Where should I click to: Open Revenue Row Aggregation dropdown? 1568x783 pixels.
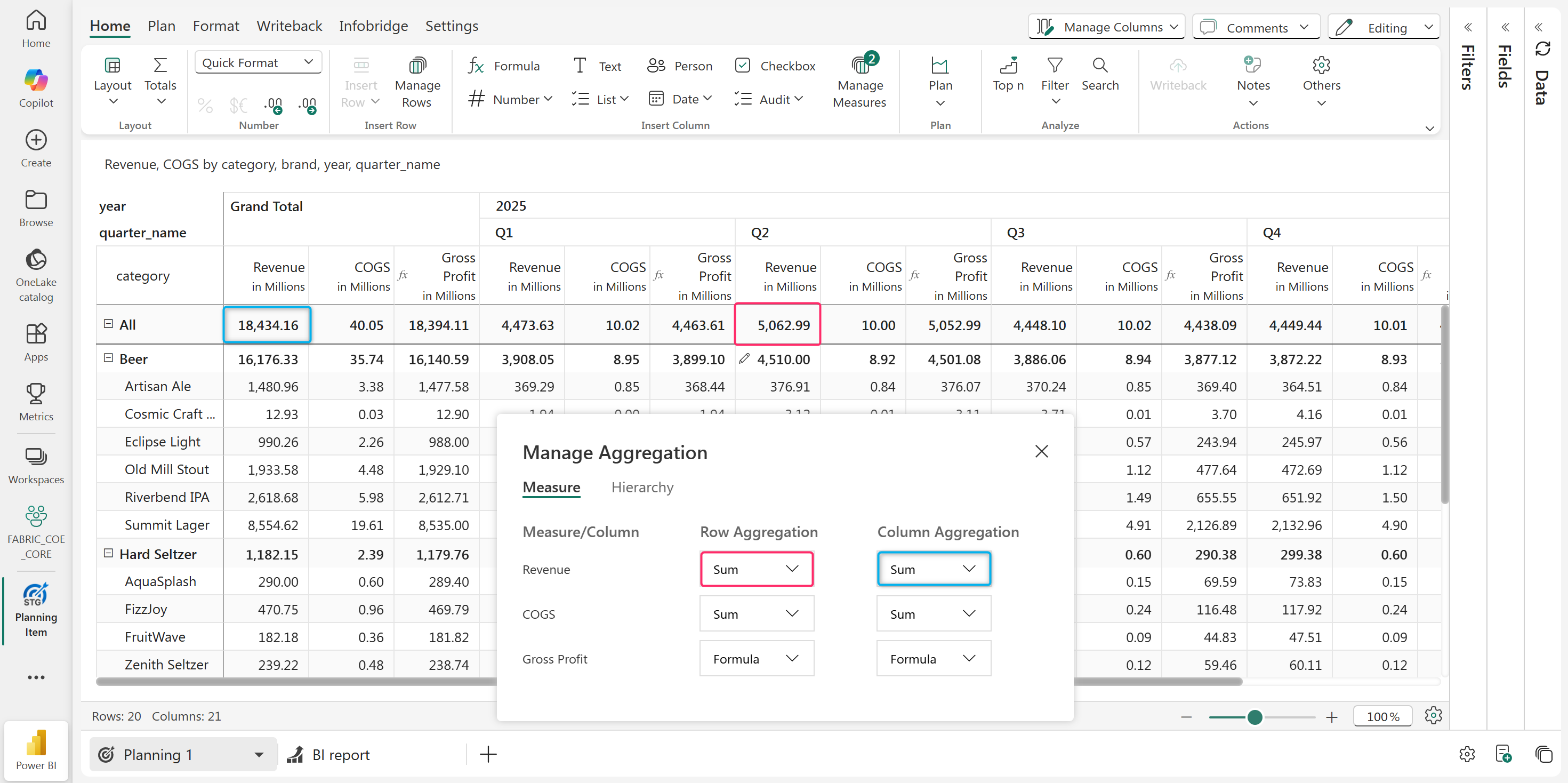pos(756,569)
